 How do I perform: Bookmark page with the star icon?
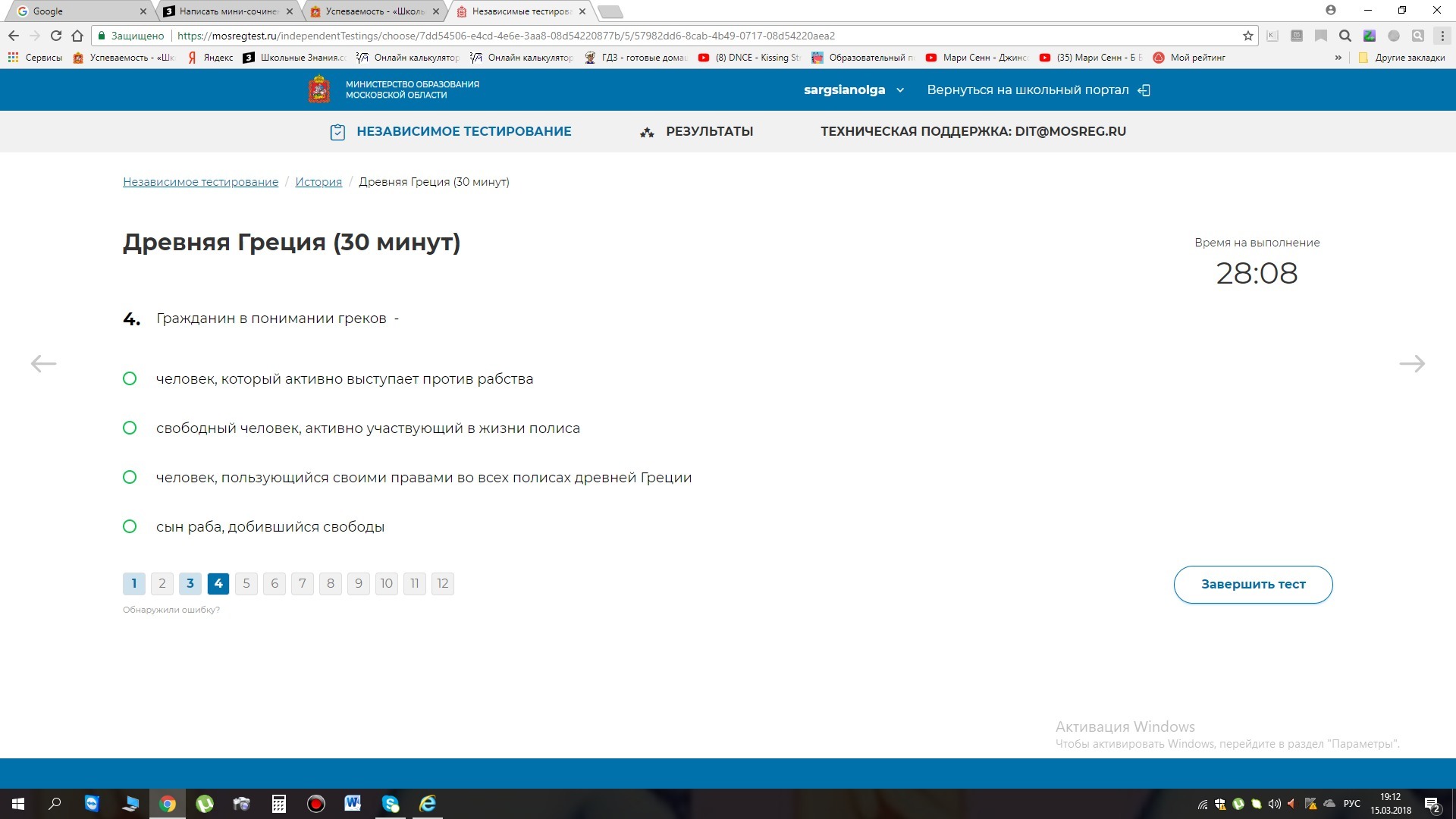click(x=1247, y=36)
